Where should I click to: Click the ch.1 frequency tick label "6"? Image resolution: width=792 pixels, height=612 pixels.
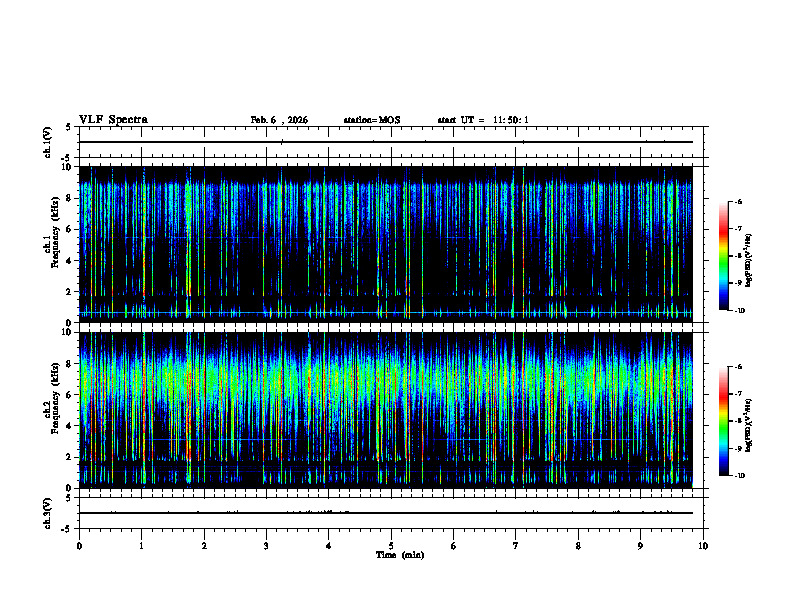[x=70, y=230]
